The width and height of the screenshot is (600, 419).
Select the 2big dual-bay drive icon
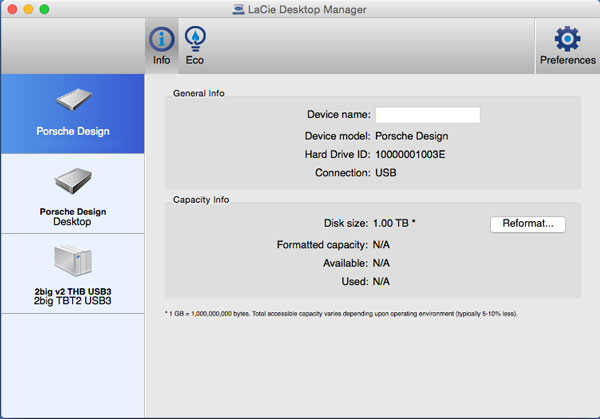(x=72, y=262)
